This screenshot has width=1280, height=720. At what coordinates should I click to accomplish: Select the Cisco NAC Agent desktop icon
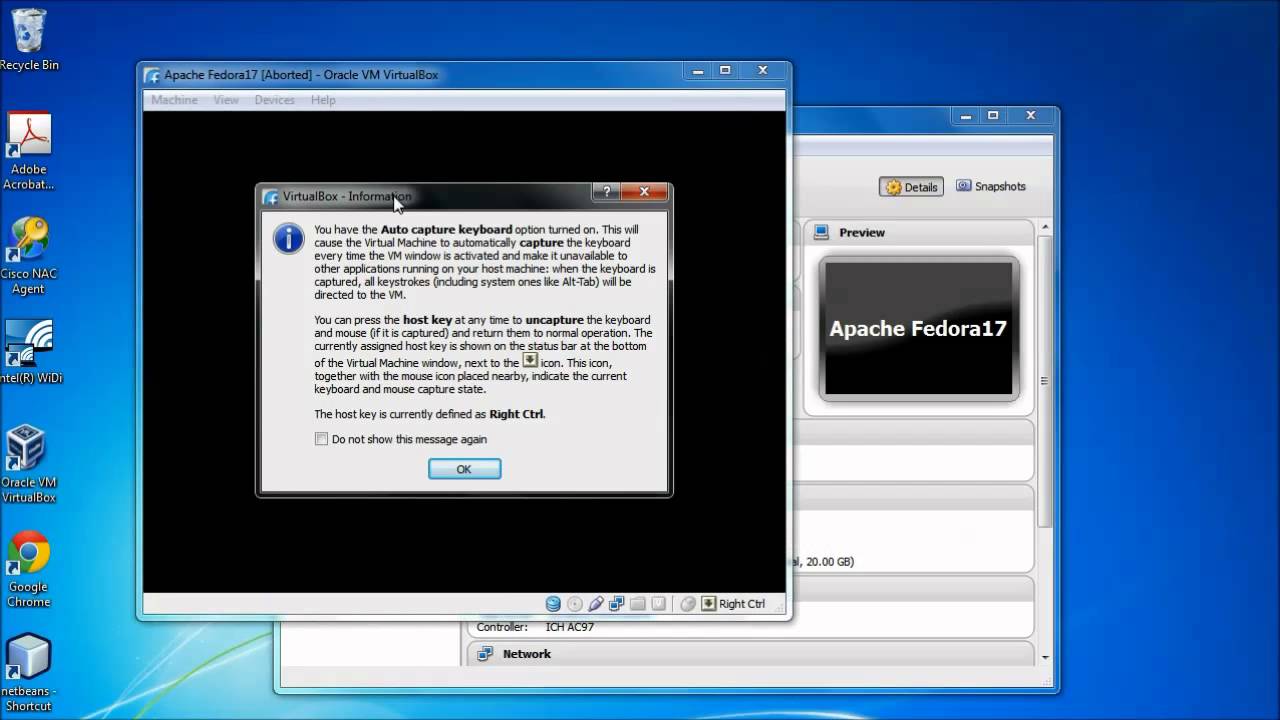(x=29, y=257)
